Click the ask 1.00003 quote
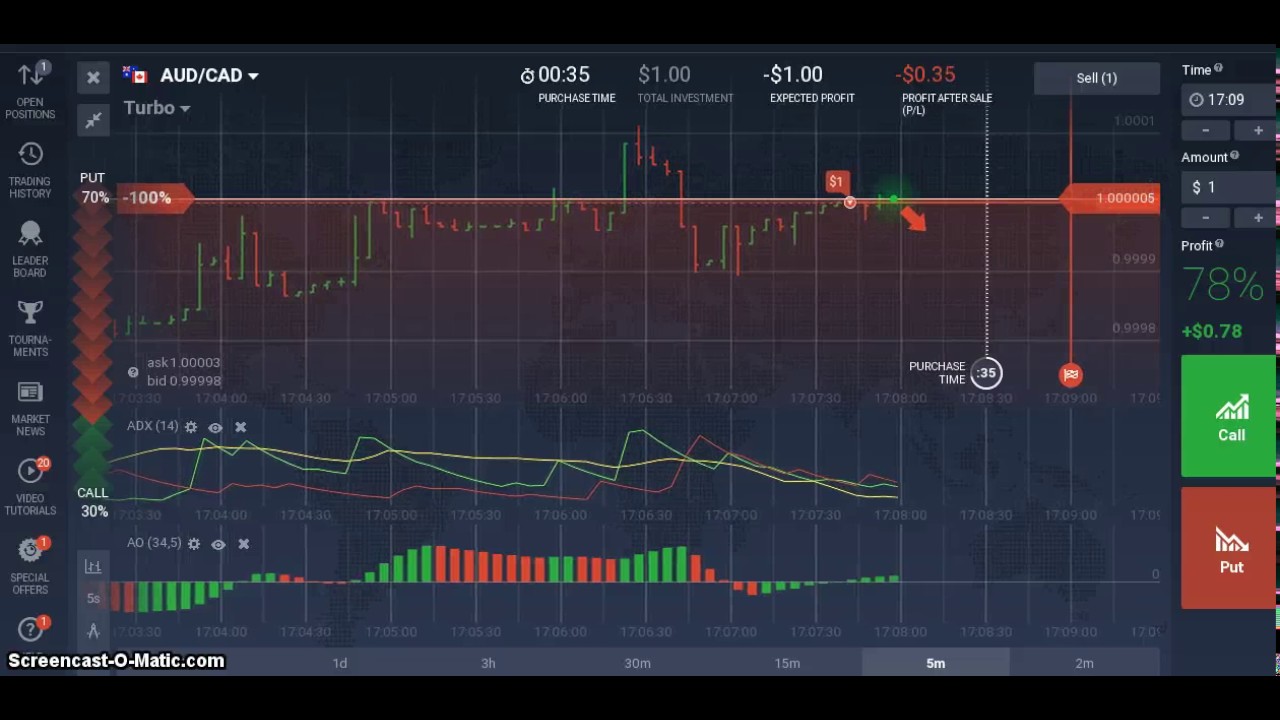This screenshot has height=720, width=1280. [183, 363]
